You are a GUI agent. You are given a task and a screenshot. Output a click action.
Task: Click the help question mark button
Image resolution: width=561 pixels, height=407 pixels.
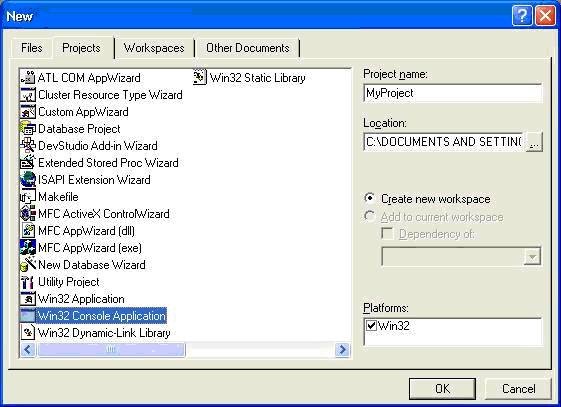(x=522, y=16)
